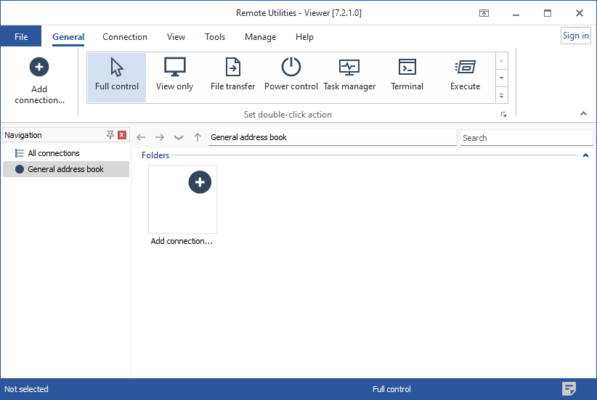
Task: Collapse the ribbon with the chevron
Action: pyautogui.click(x=583, y=113)
